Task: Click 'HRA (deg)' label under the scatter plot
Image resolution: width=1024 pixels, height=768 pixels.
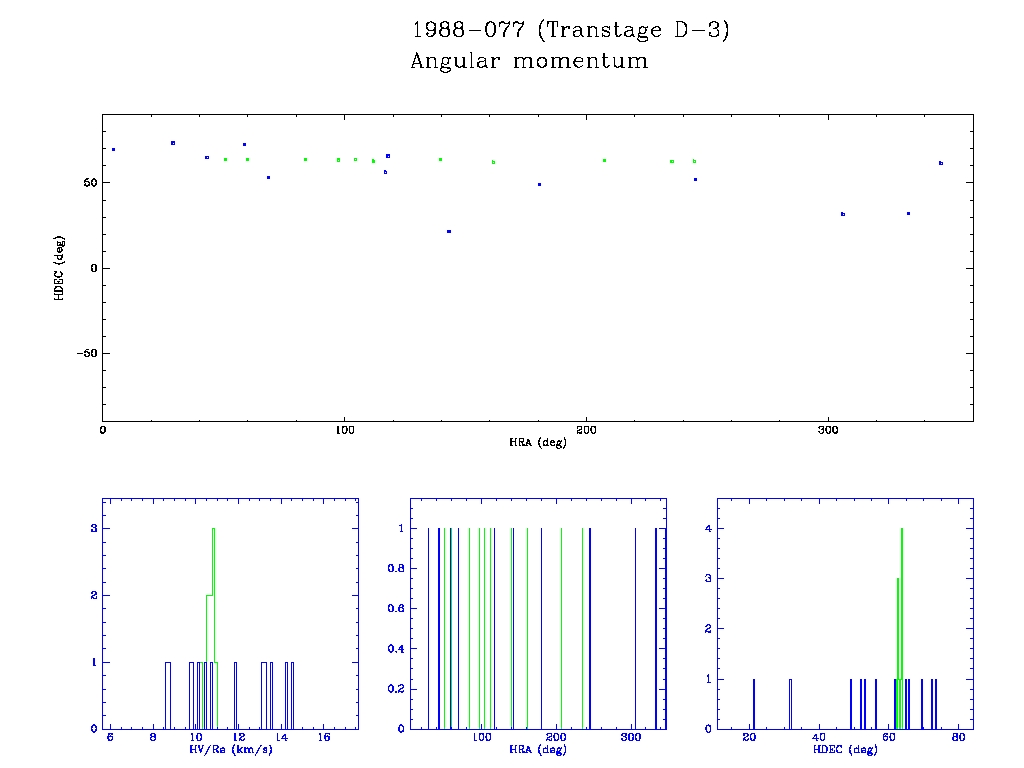Action: coord(538,442)
